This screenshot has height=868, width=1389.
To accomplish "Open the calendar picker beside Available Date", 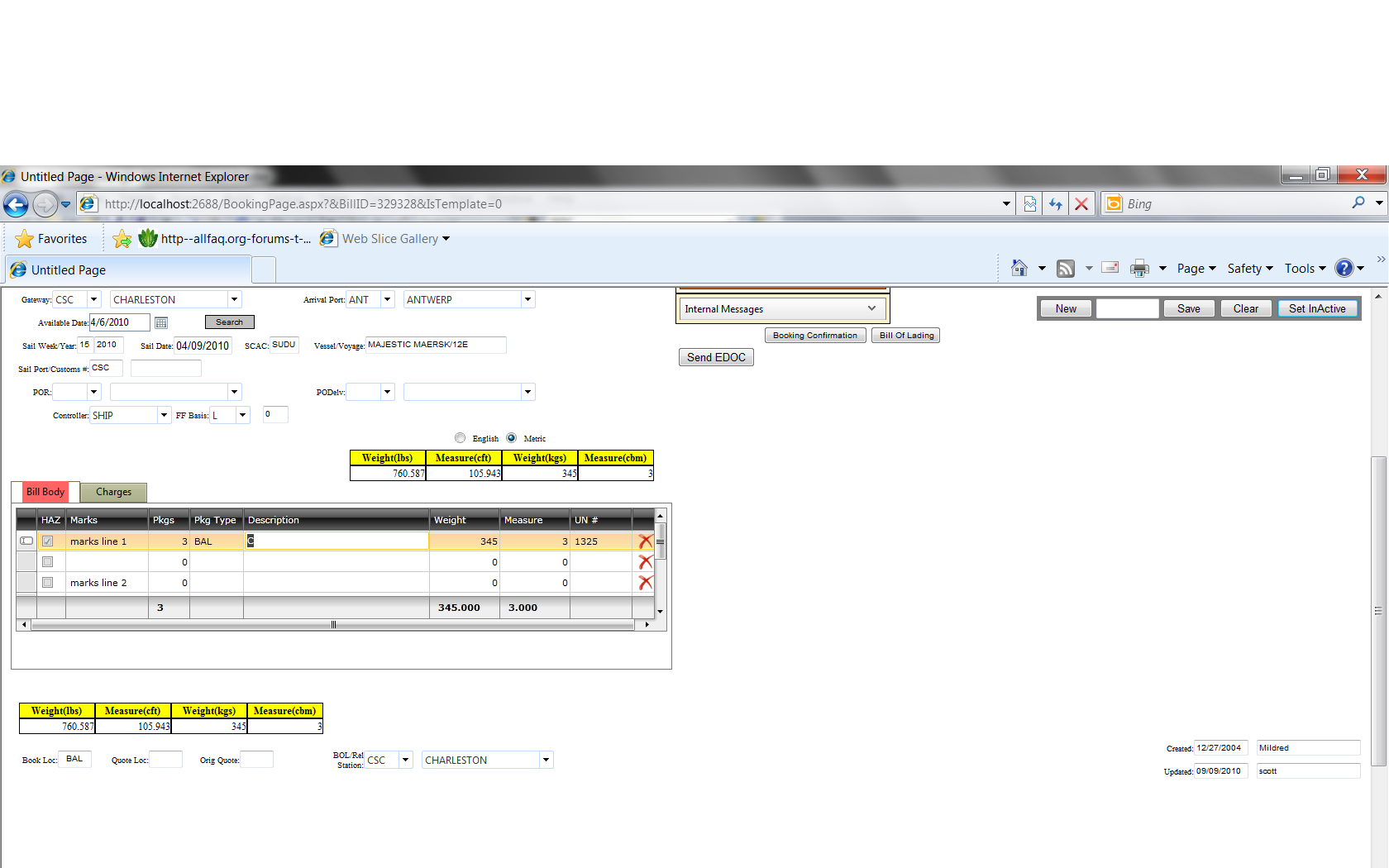I will pos(161,322).
